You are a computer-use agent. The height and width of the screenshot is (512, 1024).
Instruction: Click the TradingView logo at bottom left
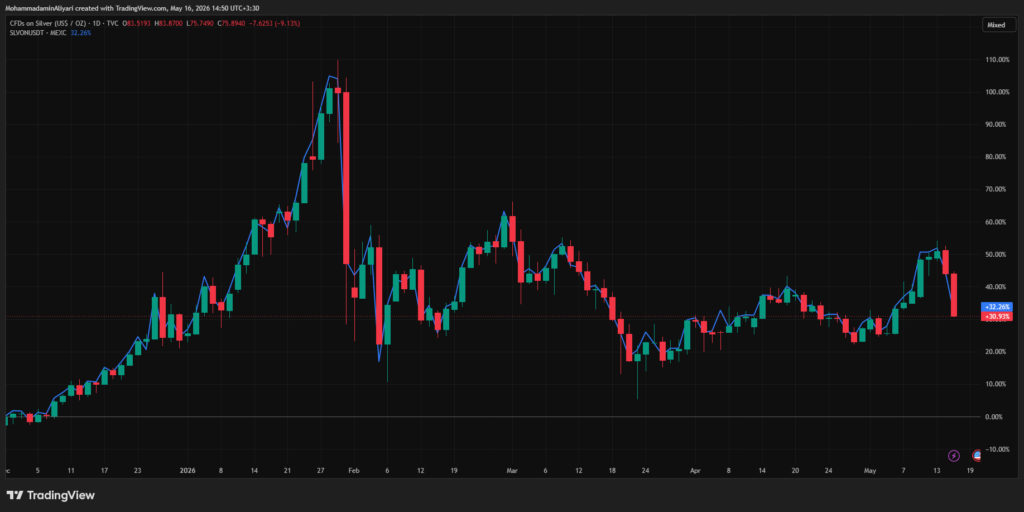[x=50, y=495]
